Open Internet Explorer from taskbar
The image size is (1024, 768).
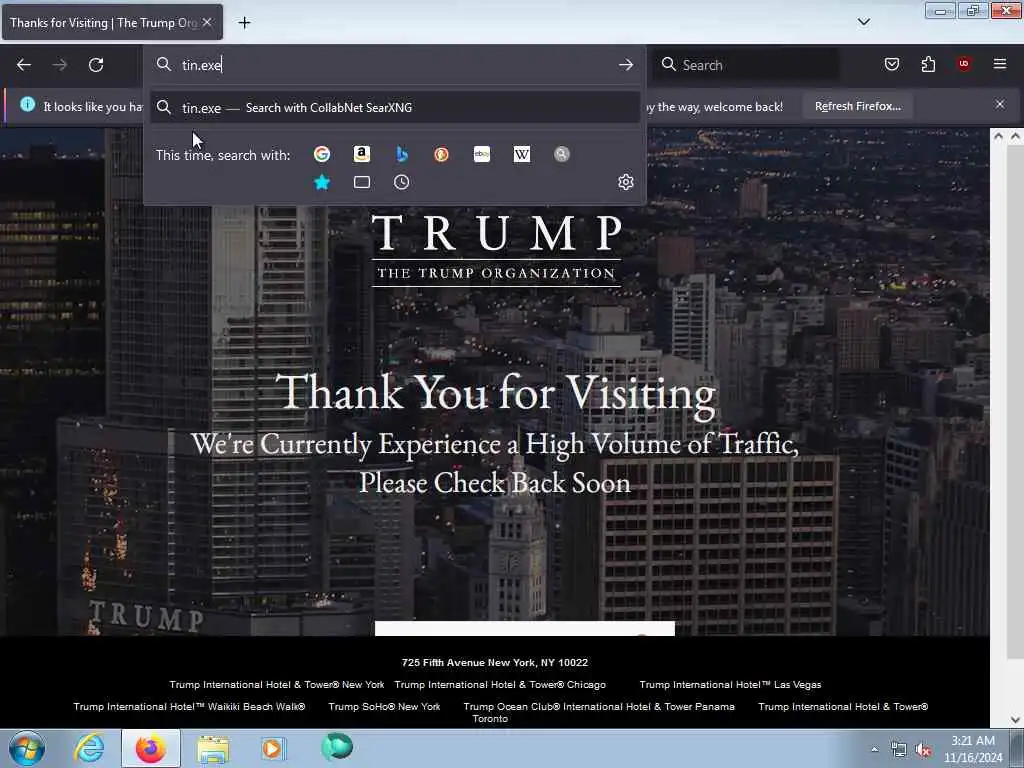(x=89, y=748)
